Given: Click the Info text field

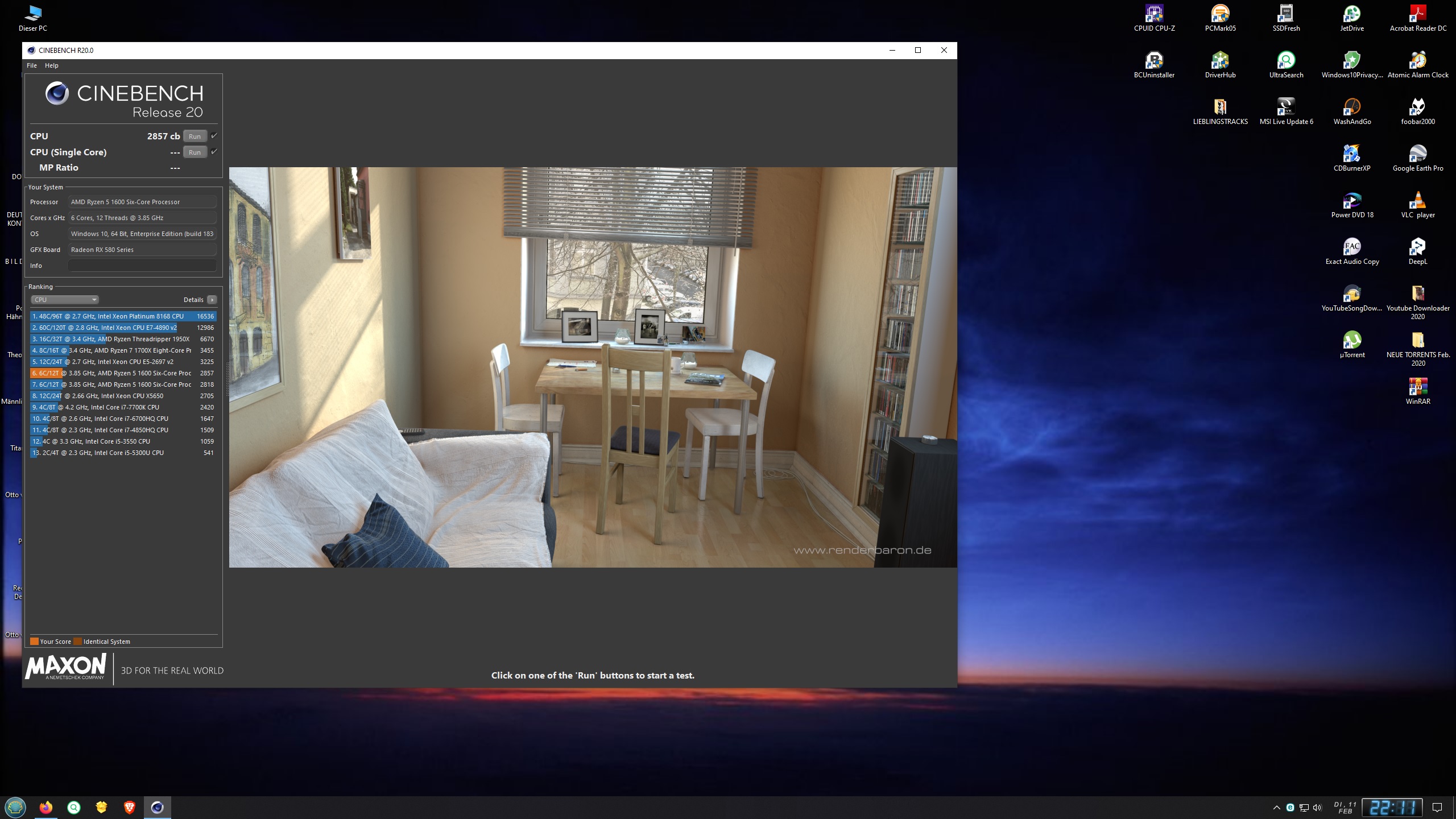Looking at the screenshot, I should pyautogui.click(x=142, y=266).
